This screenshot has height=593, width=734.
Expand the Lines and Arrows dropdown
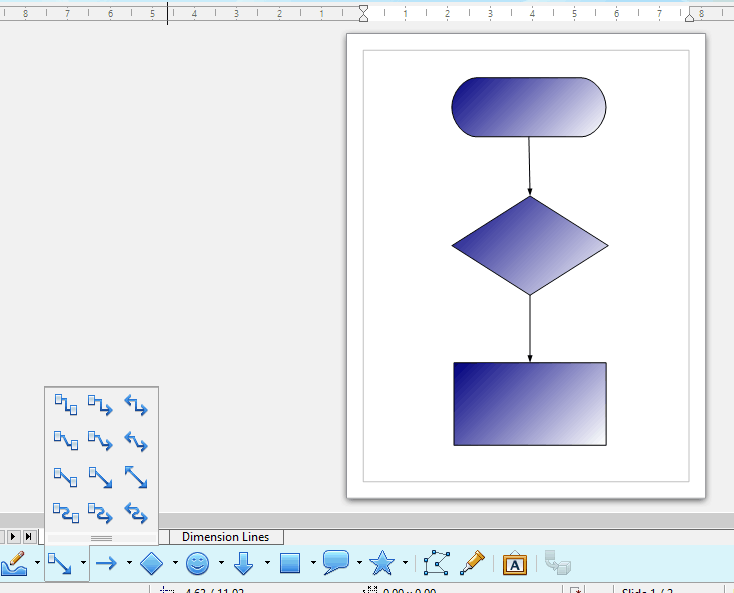pyautogui.click(x=129, y=563)
